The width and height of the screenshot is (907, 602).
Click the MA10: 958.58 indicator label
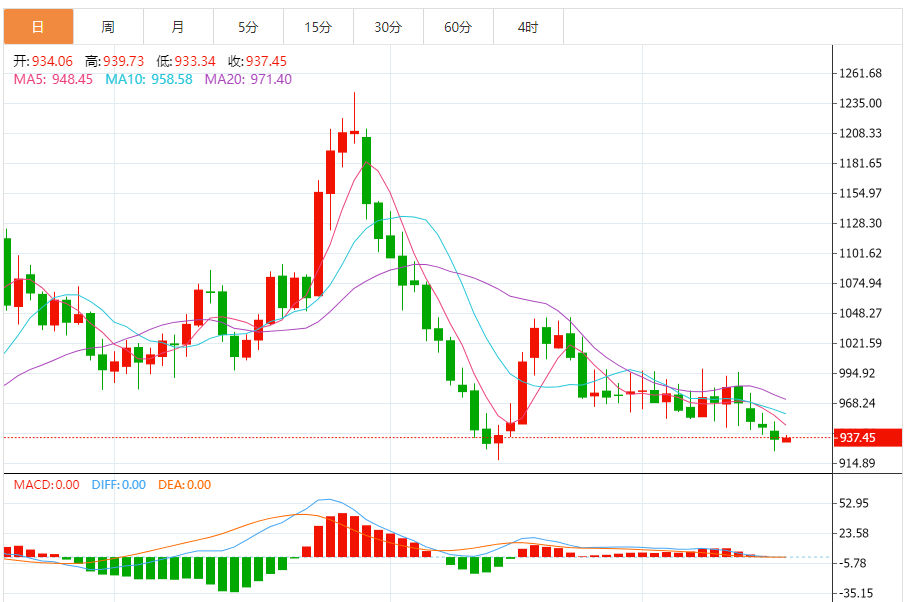pyautogui.click(x=149, y=79)
